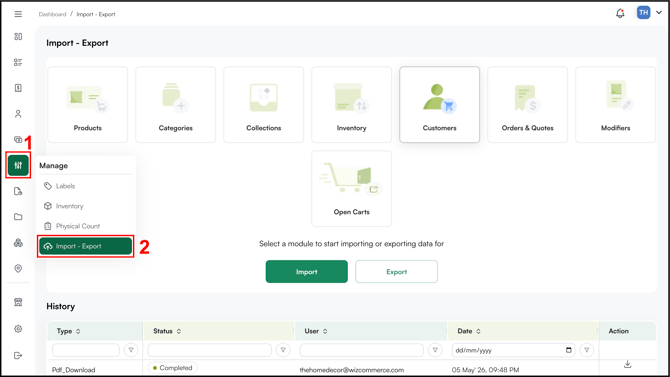This screenshot has height=377, width=670.
Task: Download the Pdf_Download history entry
Action: click(x=627, y=364)
